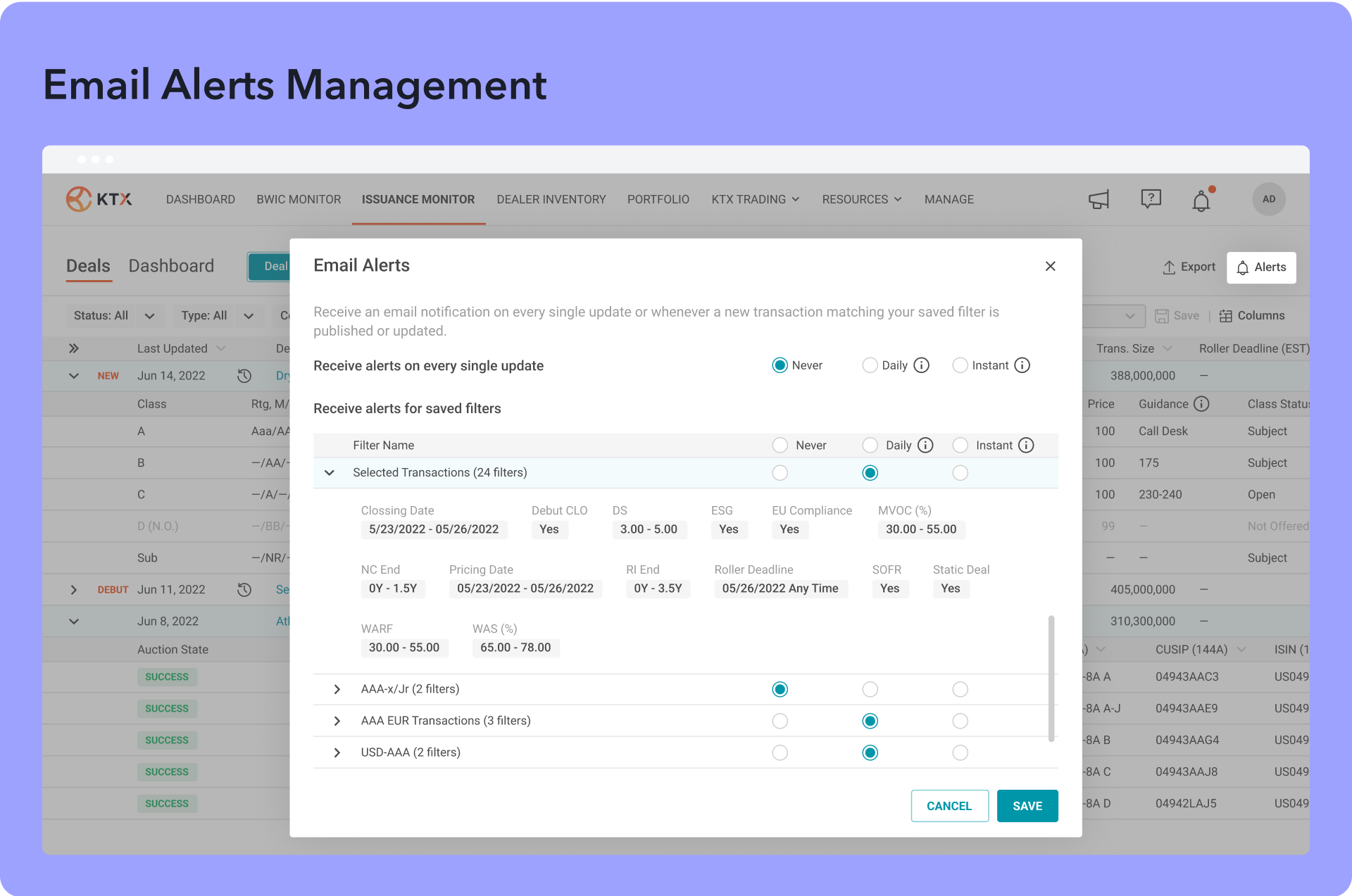Select Instant for every single update
This screenshot has width=1352, height=896.
(x=960, y=365)
